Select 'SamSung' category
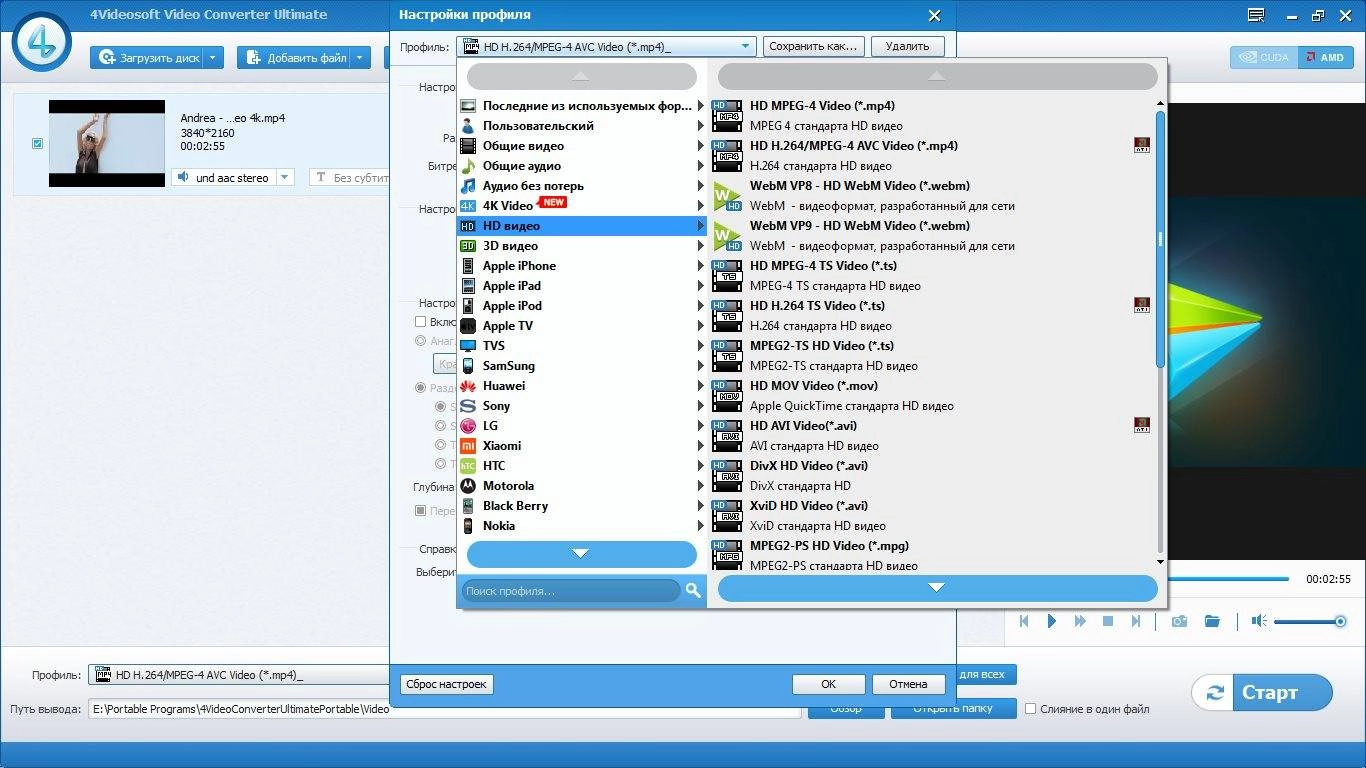1366x768 pixels. point(582,366)
